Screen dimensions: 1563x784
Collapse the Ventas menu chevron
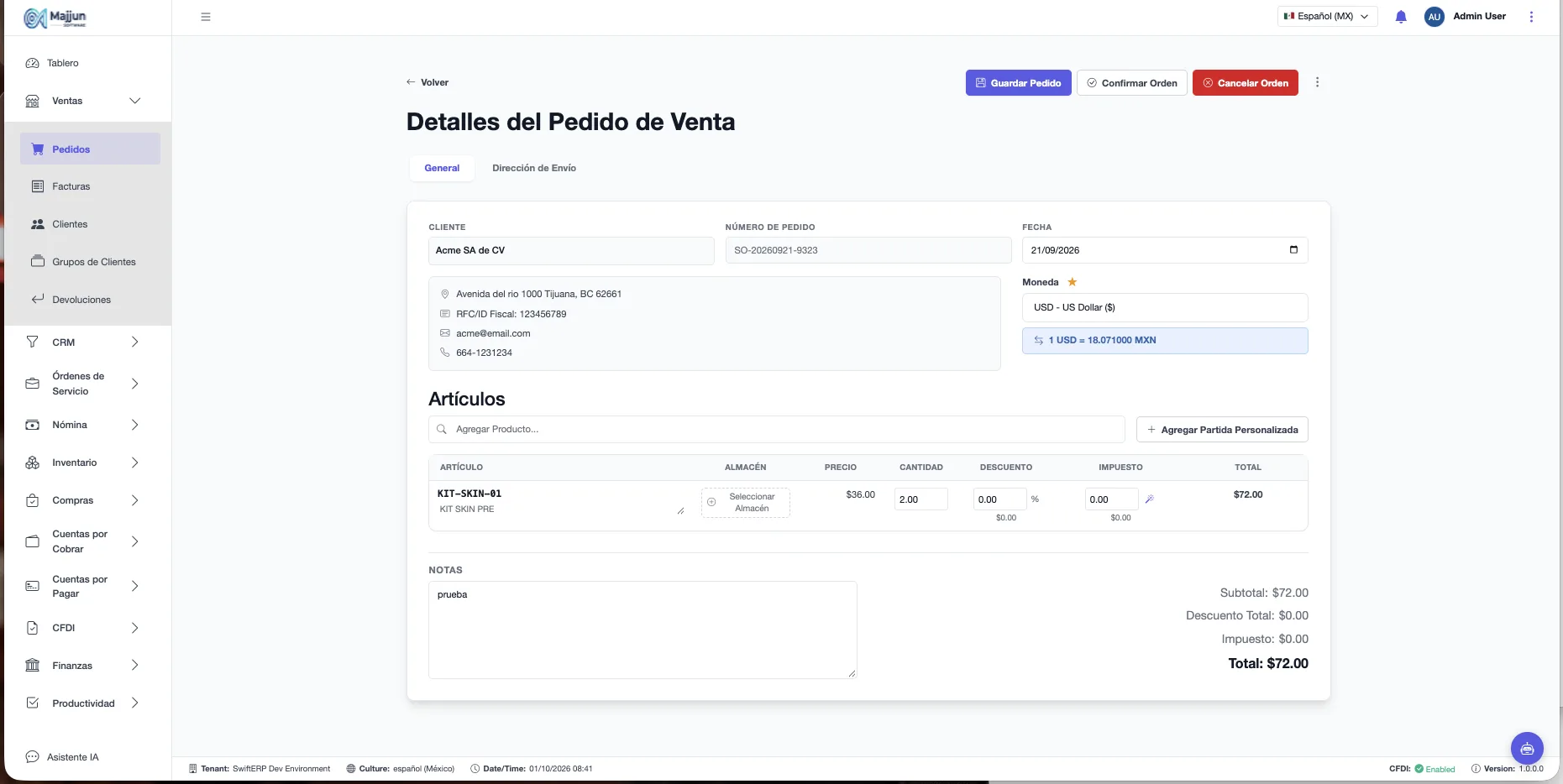click(134, 101)
